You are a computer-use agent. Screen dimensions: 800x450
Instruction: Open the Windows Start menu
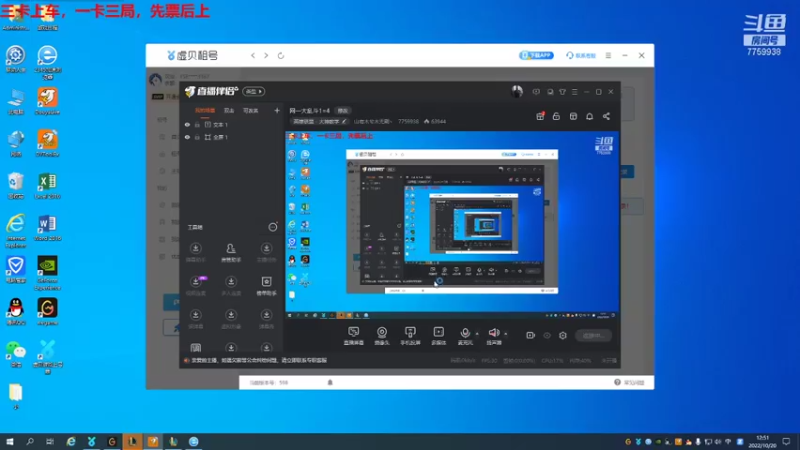9,441
